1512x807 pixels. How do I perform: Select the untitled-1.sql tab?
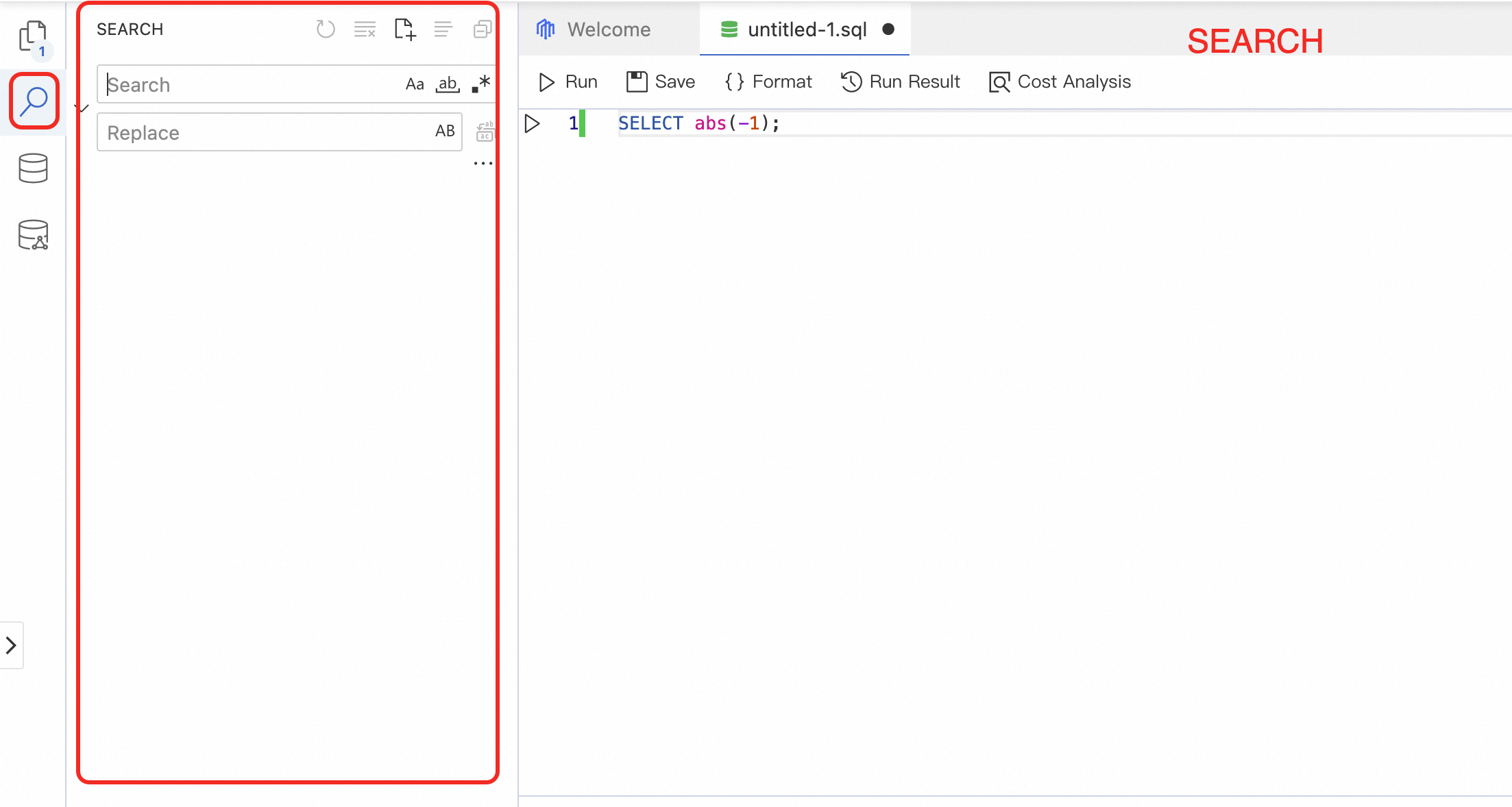tap(806, 29)
